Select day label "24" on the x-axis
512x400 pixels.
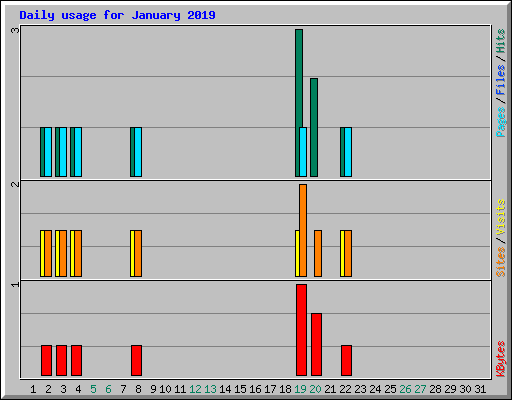375,389
